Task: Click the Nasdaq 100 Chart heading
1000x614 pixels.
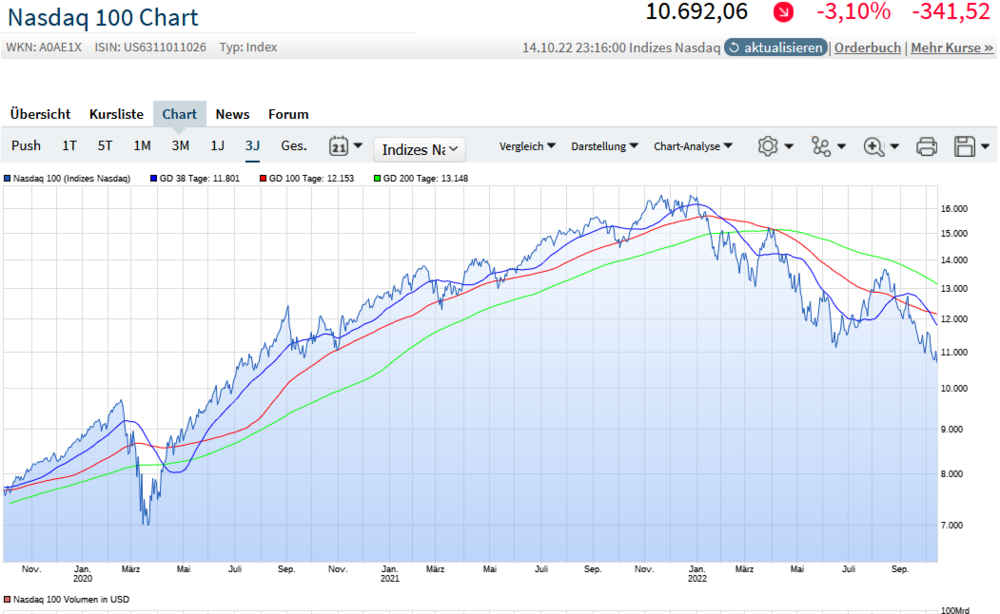Action: click(x=103, y=17)
